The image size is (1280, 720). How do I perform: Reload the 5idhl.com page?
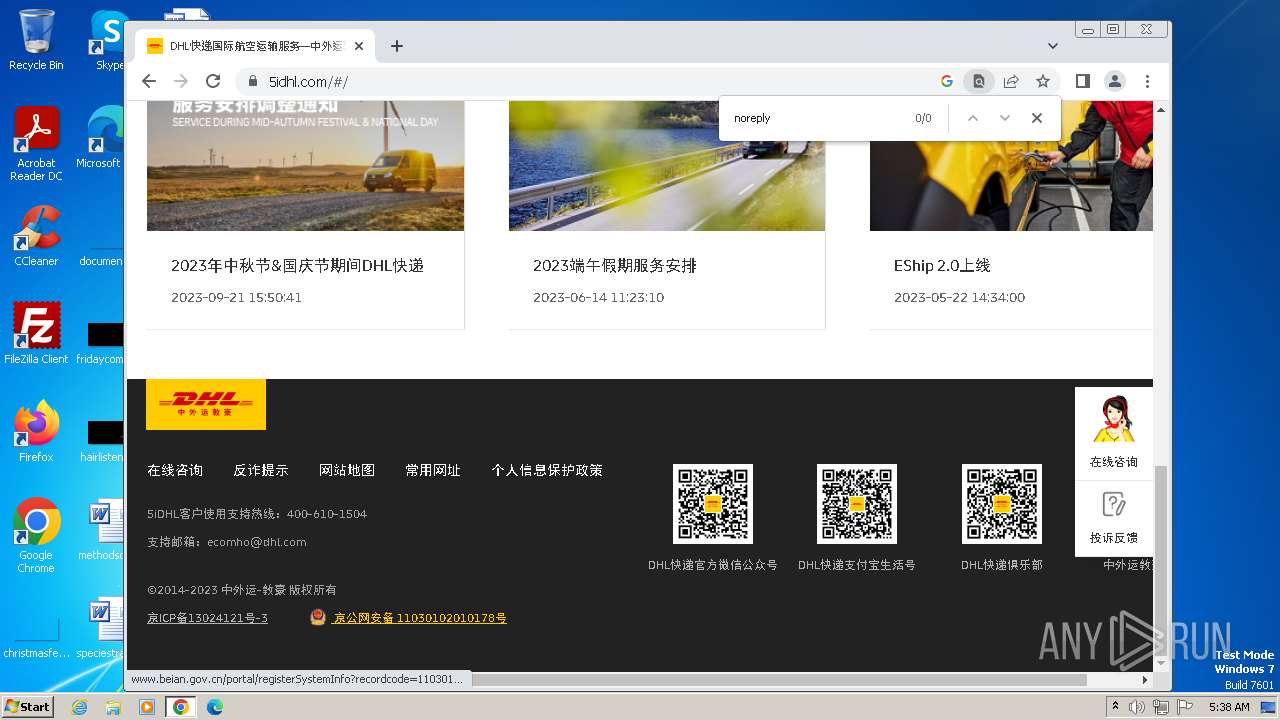click(x=213, y=81)
